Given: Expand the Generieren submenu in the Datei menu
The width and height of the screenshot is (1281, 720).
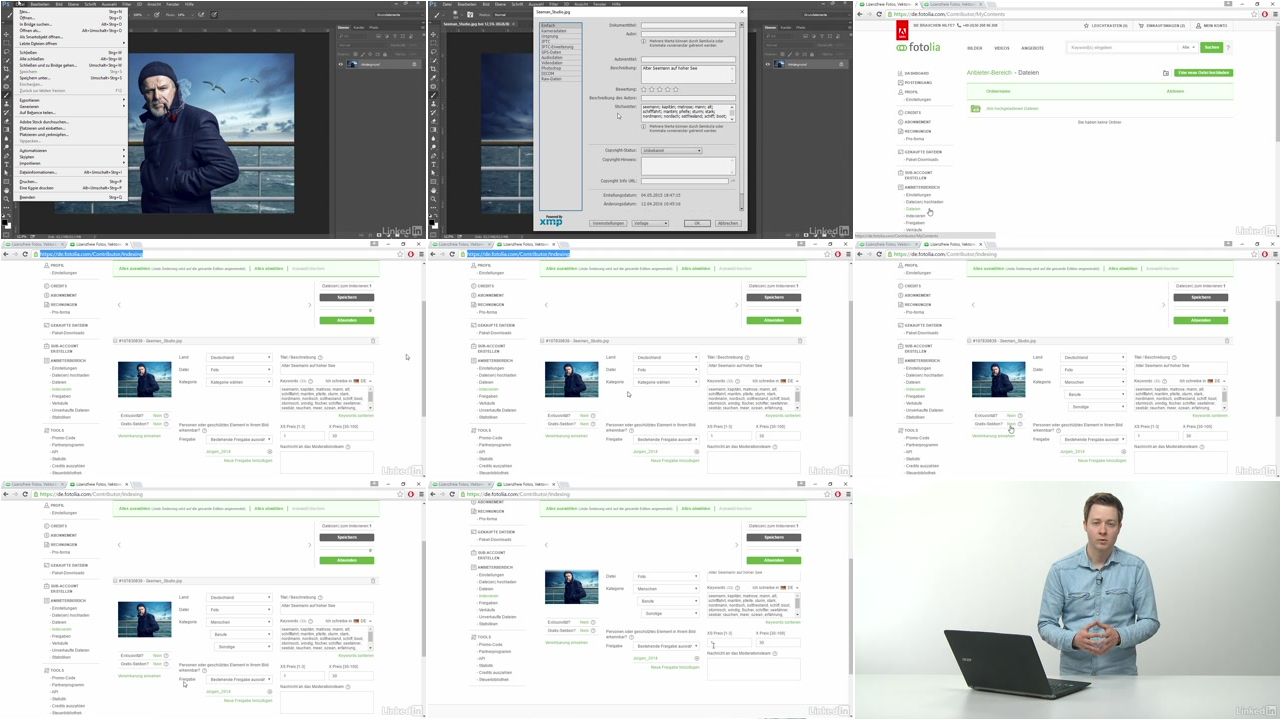Looking at the screenshot, I should coord(70,106).
